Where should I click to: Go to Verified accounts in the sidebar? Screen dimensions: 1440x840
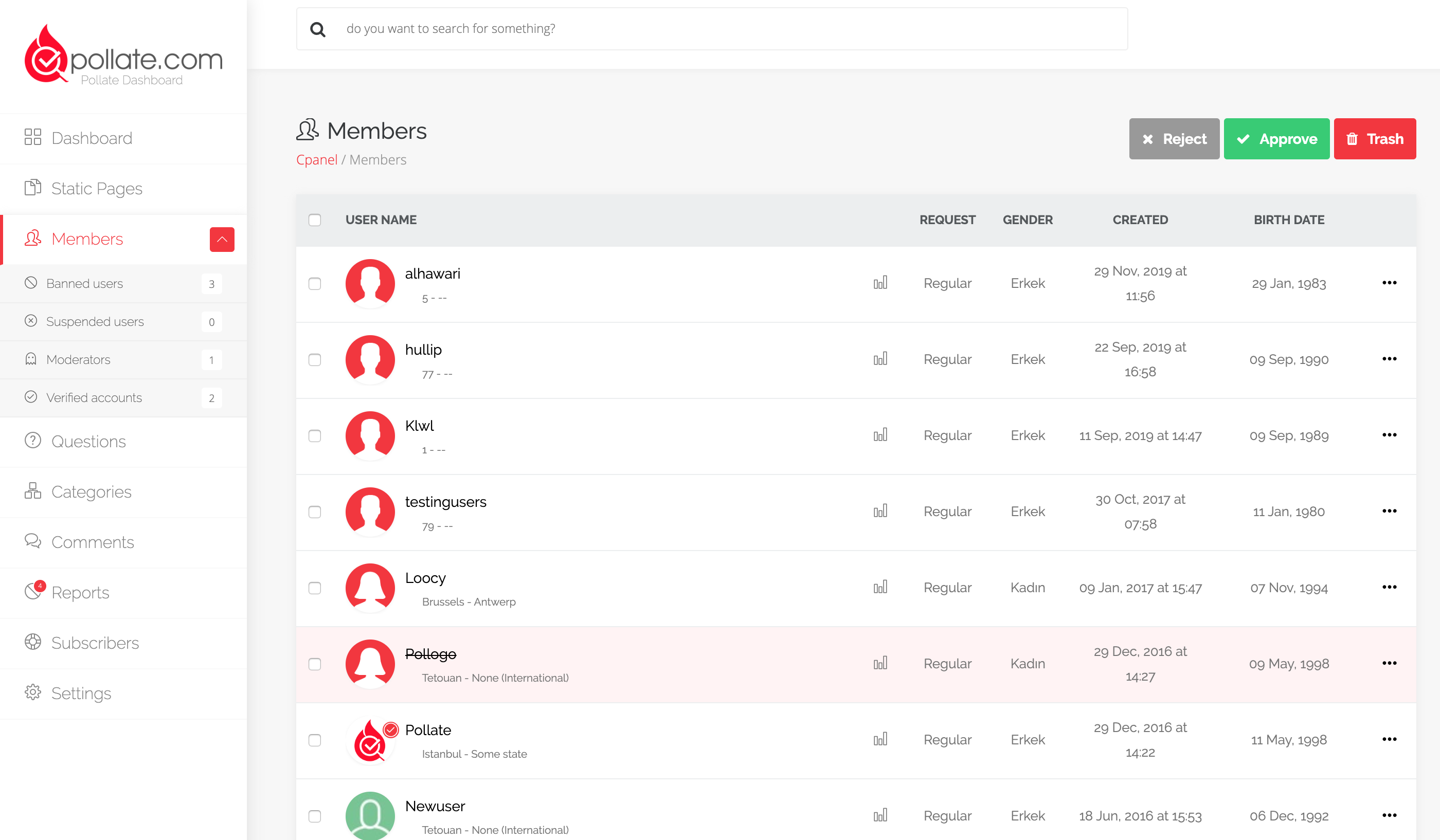(94, 397)
